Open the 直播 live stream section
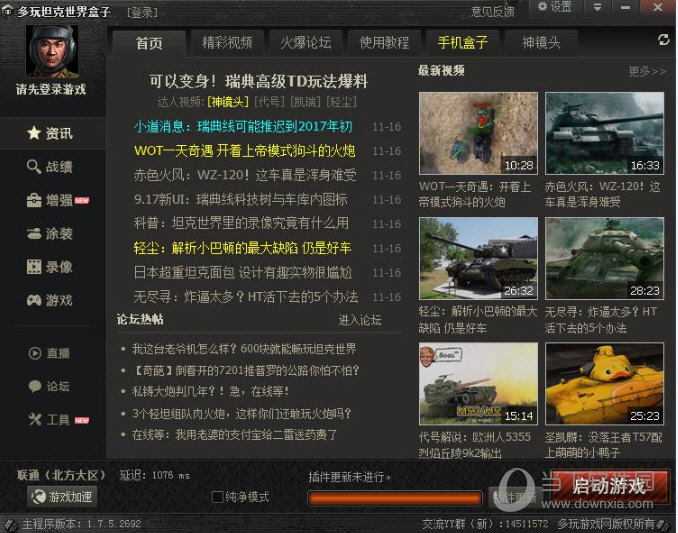 point(49,353)
